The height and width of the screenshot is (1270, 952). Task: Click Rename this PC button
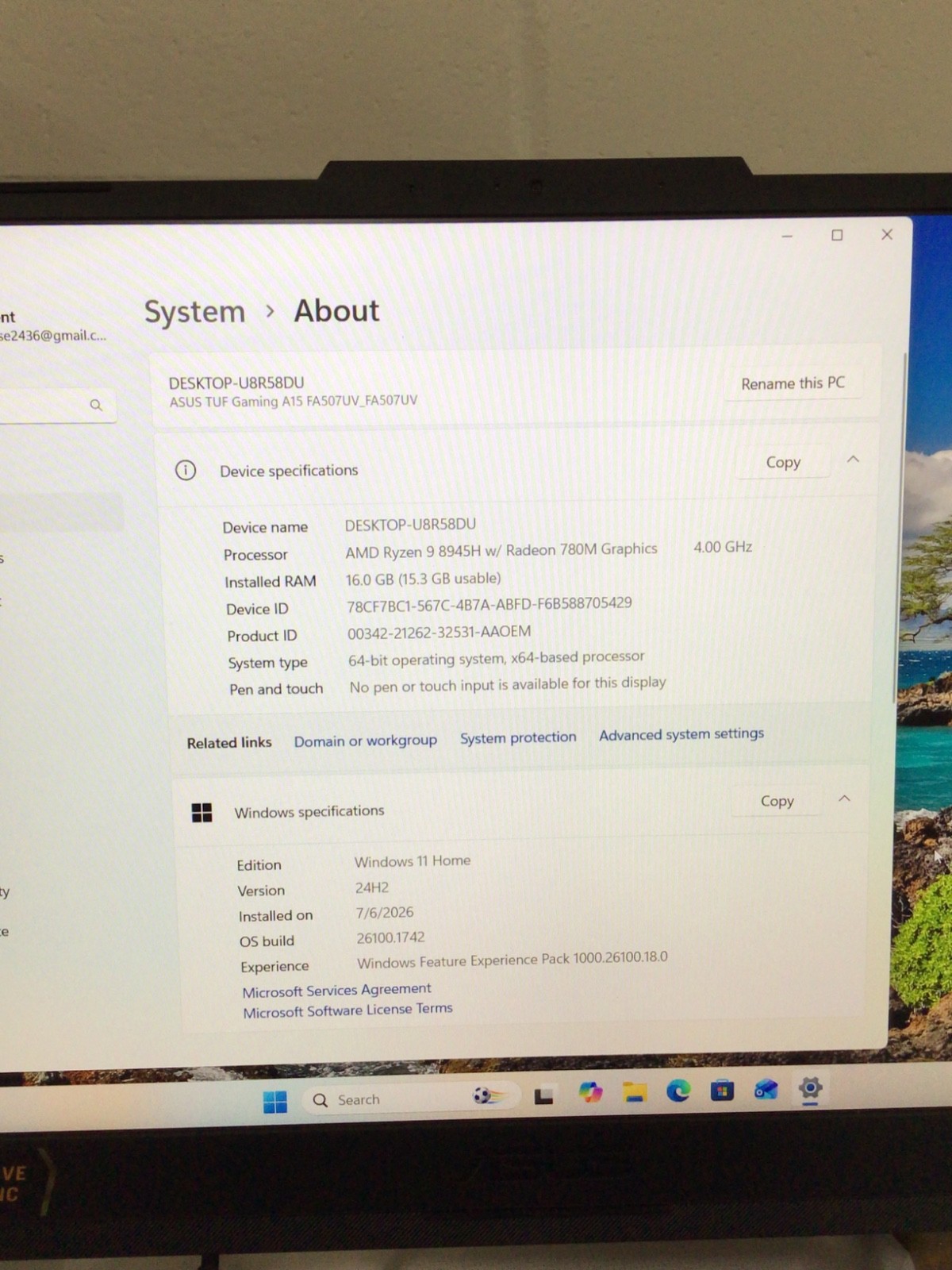point(793,383)
